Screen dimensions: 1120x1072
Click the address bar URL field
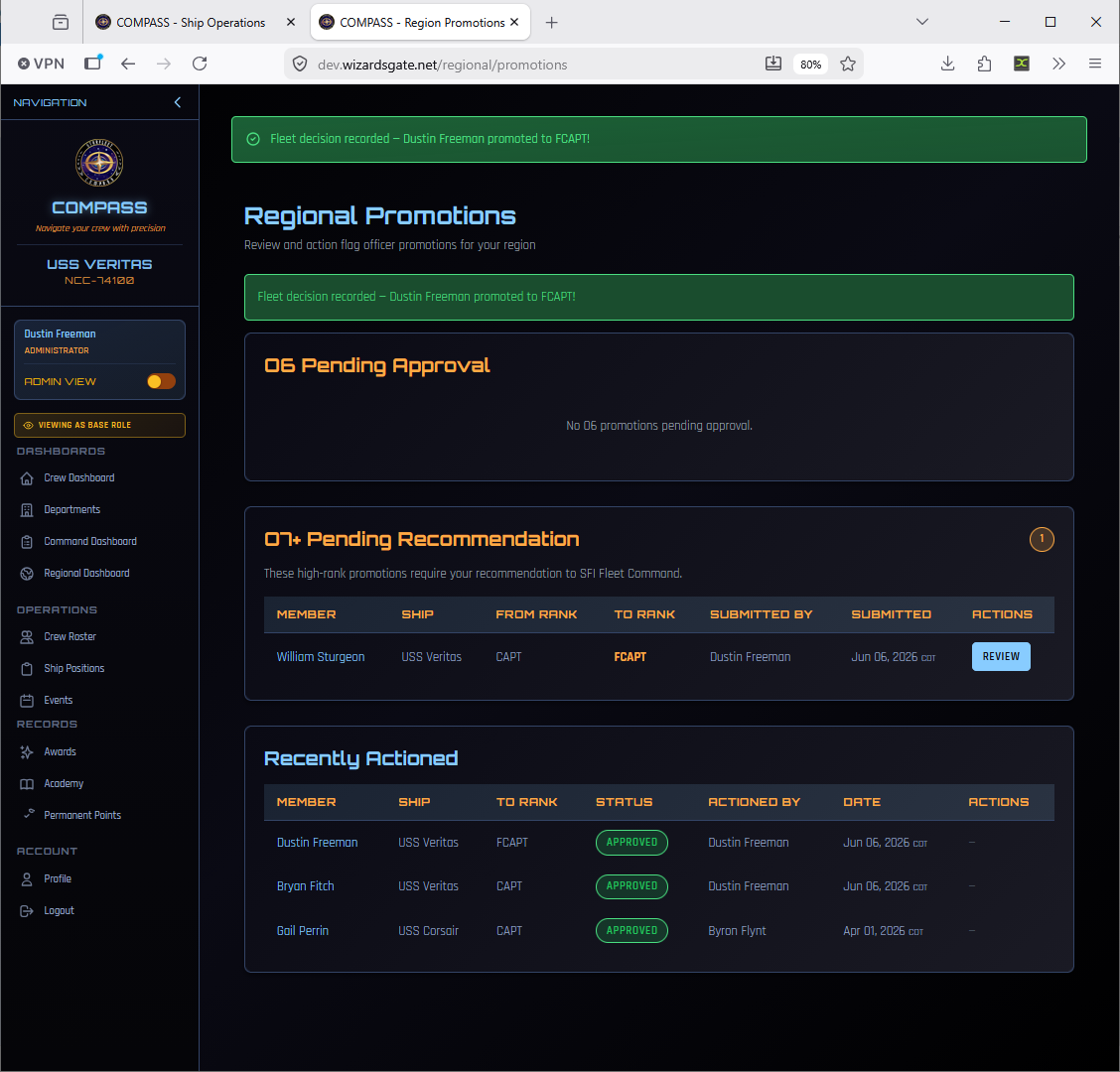click(x=443, y=65)
